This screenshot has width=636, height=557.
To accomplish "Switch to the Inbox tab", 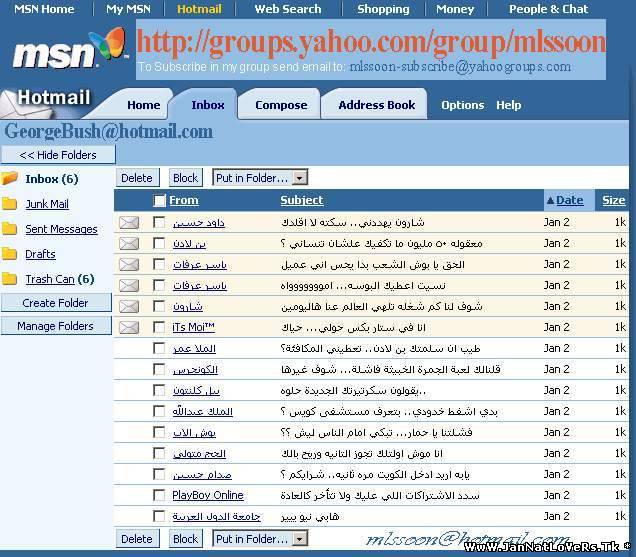I will pyautogui.click(x=208, y=105).
